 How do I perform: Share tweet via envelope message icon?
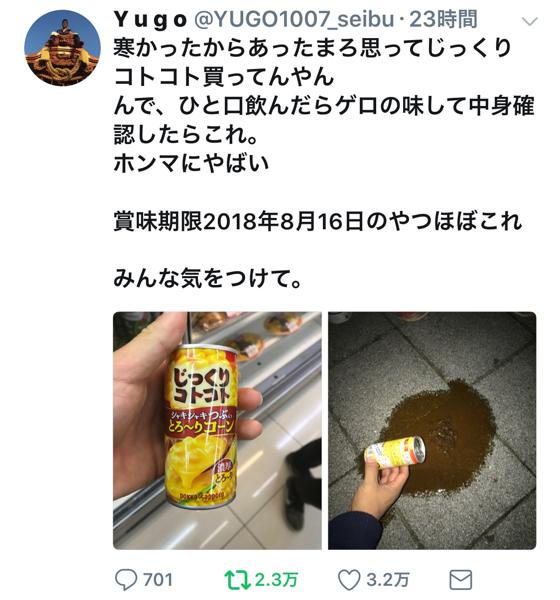point(460,579)
